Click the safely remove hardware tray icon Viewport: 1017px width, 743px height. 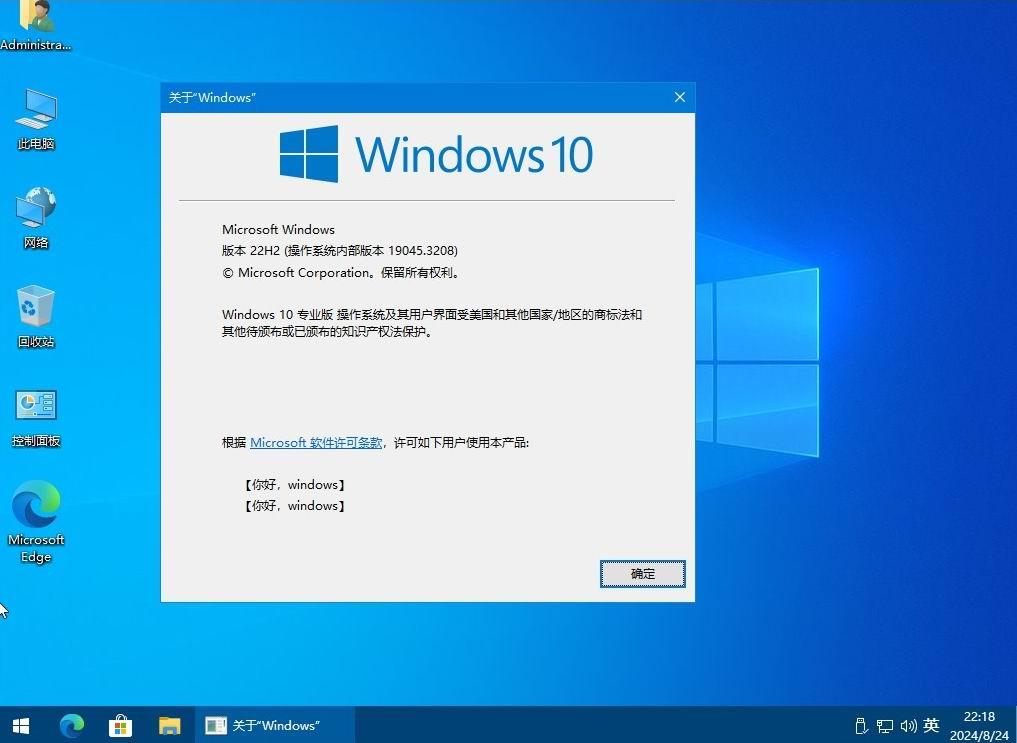861,725
